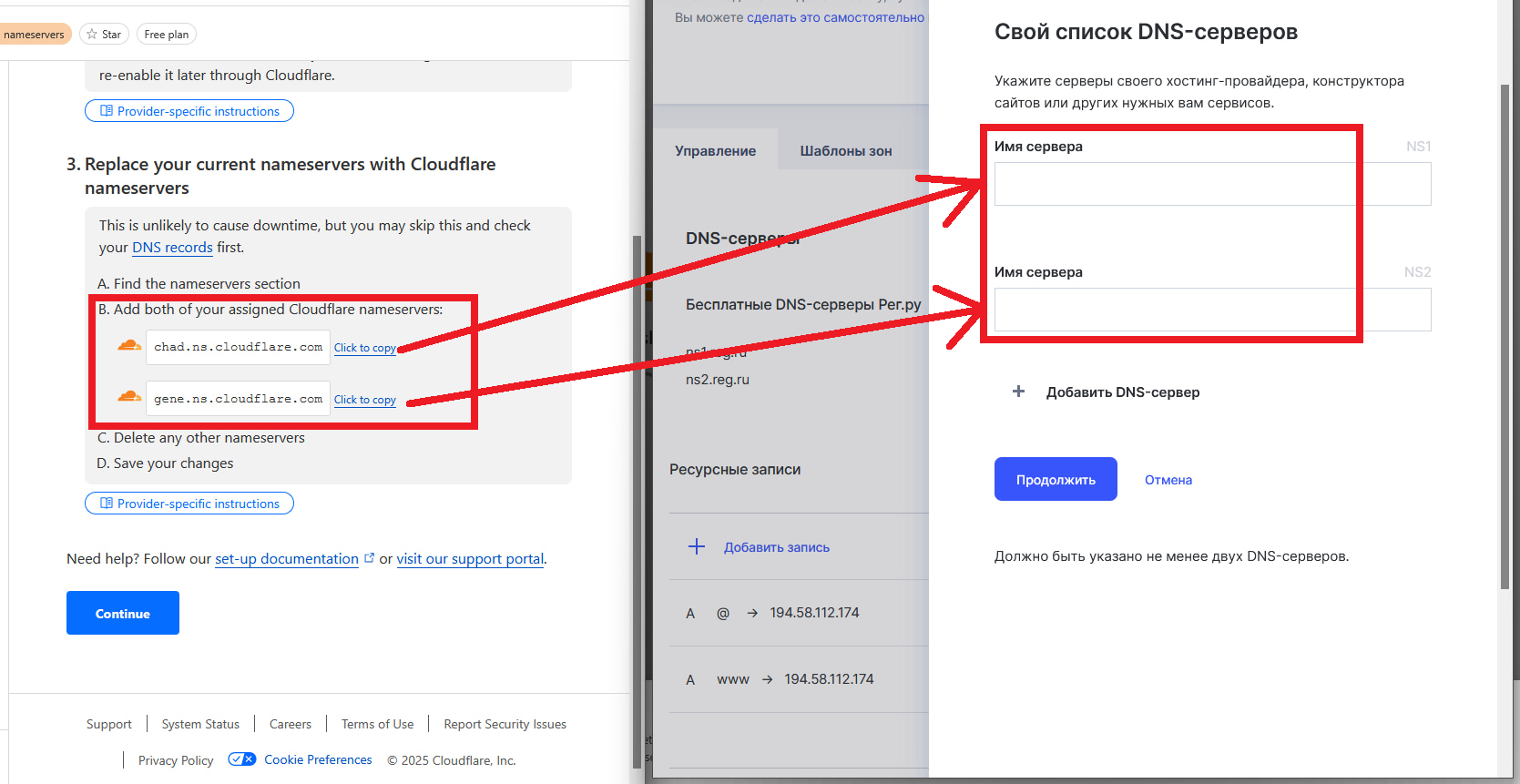Click the plus icon for Добавить DNS-сервер
The image size is (1520, 784).
[x=1019, y=392]
